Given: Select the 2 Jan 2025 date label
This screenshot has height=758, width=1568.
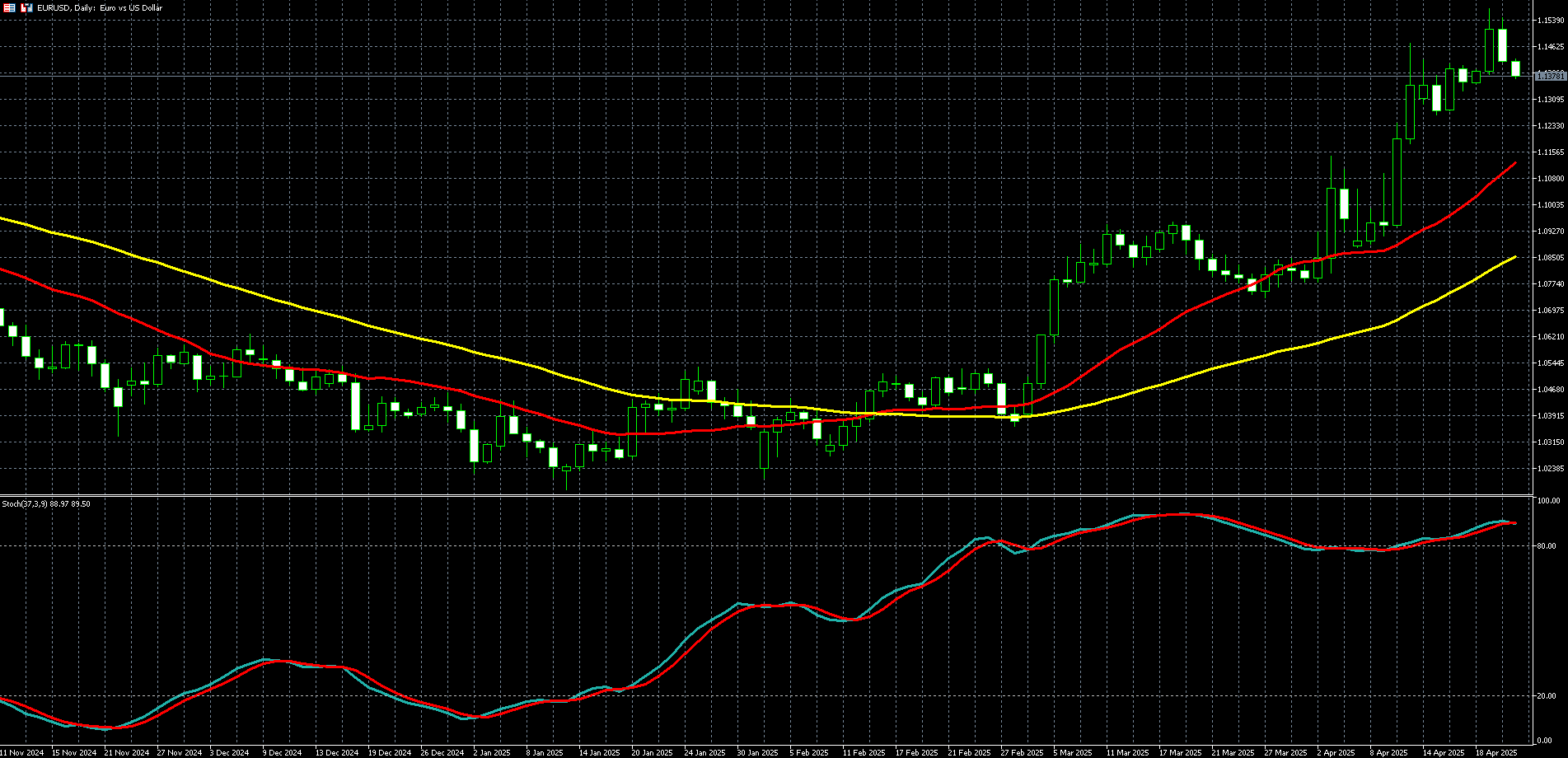Looking at the screenshot, I should click(492, 752).
